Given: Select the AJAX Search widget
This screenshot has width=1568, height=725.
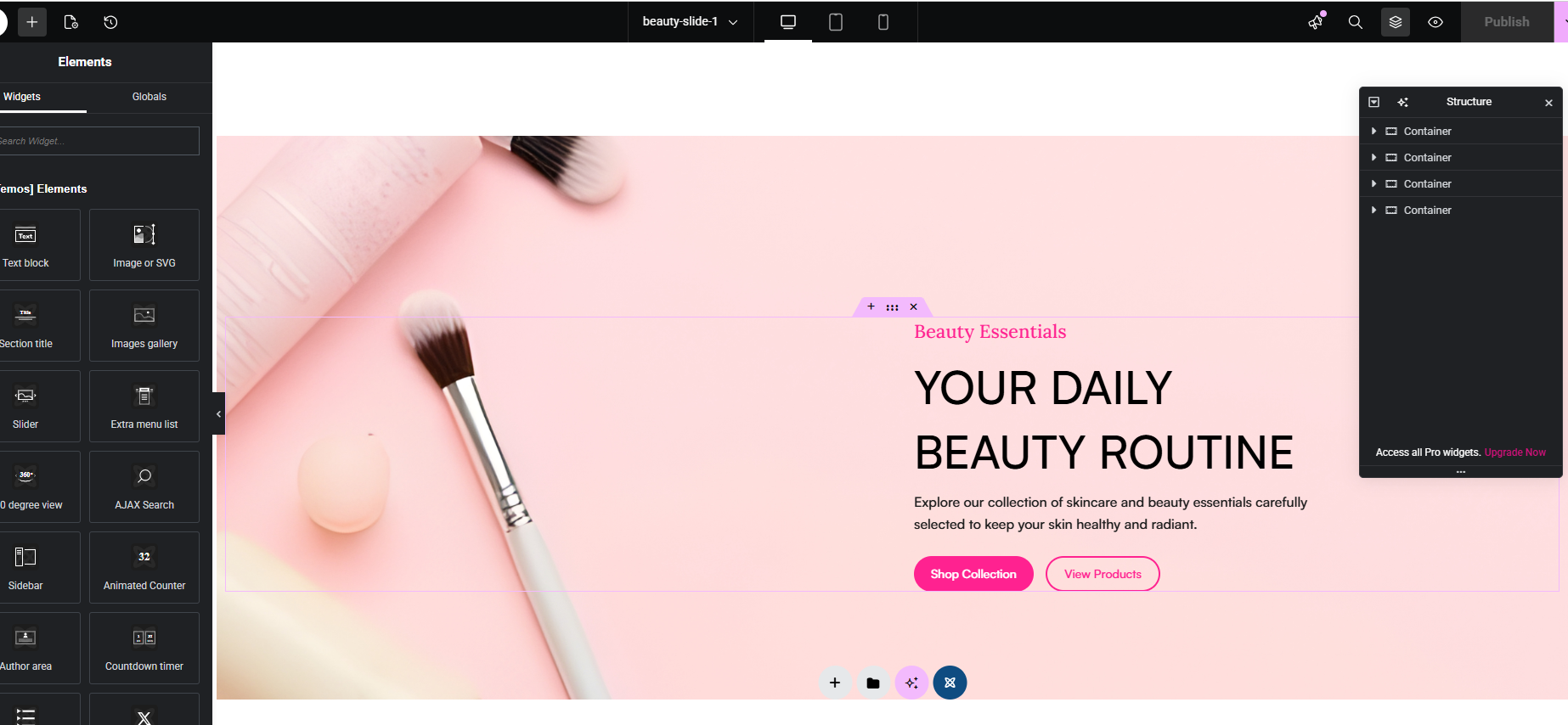Looking at the screenshot, I should 144,487.
